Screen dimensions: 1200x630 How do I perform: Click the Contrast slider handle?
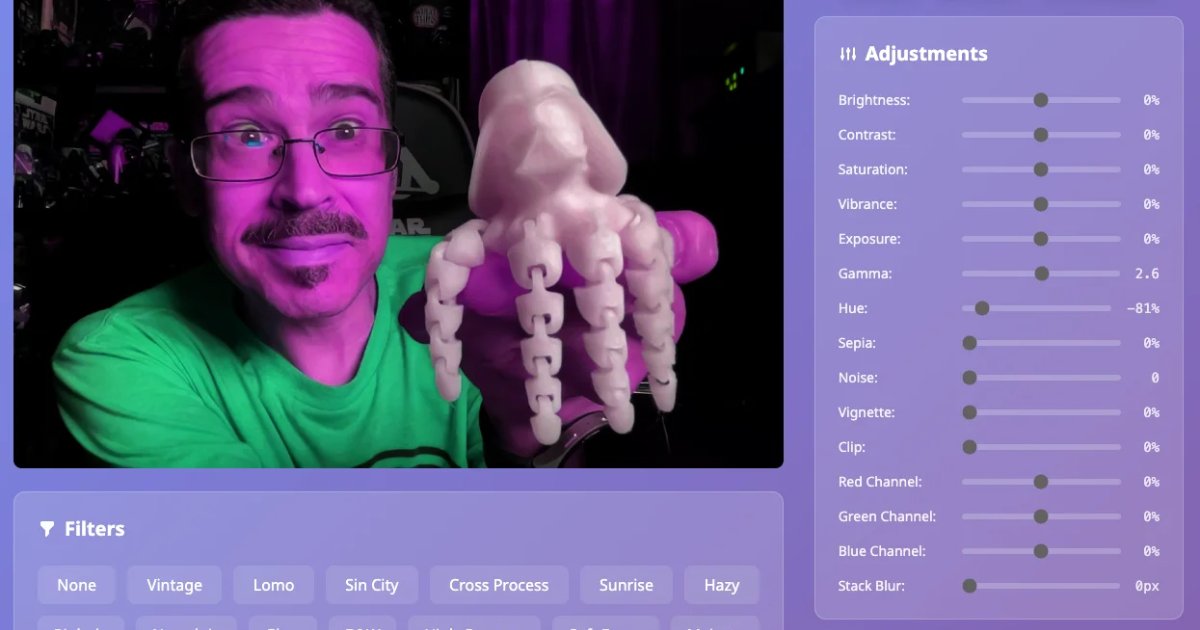[x=1041, y=135]
